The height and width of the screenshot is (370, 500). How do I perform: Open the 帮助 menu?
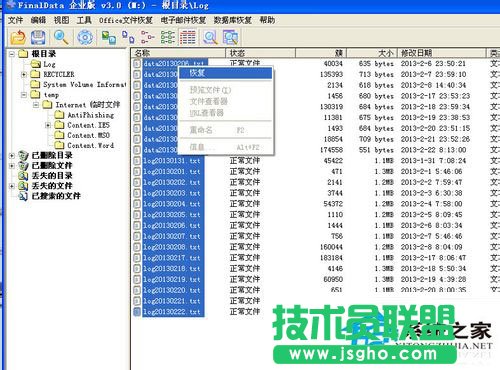click(x=267, y=20)
